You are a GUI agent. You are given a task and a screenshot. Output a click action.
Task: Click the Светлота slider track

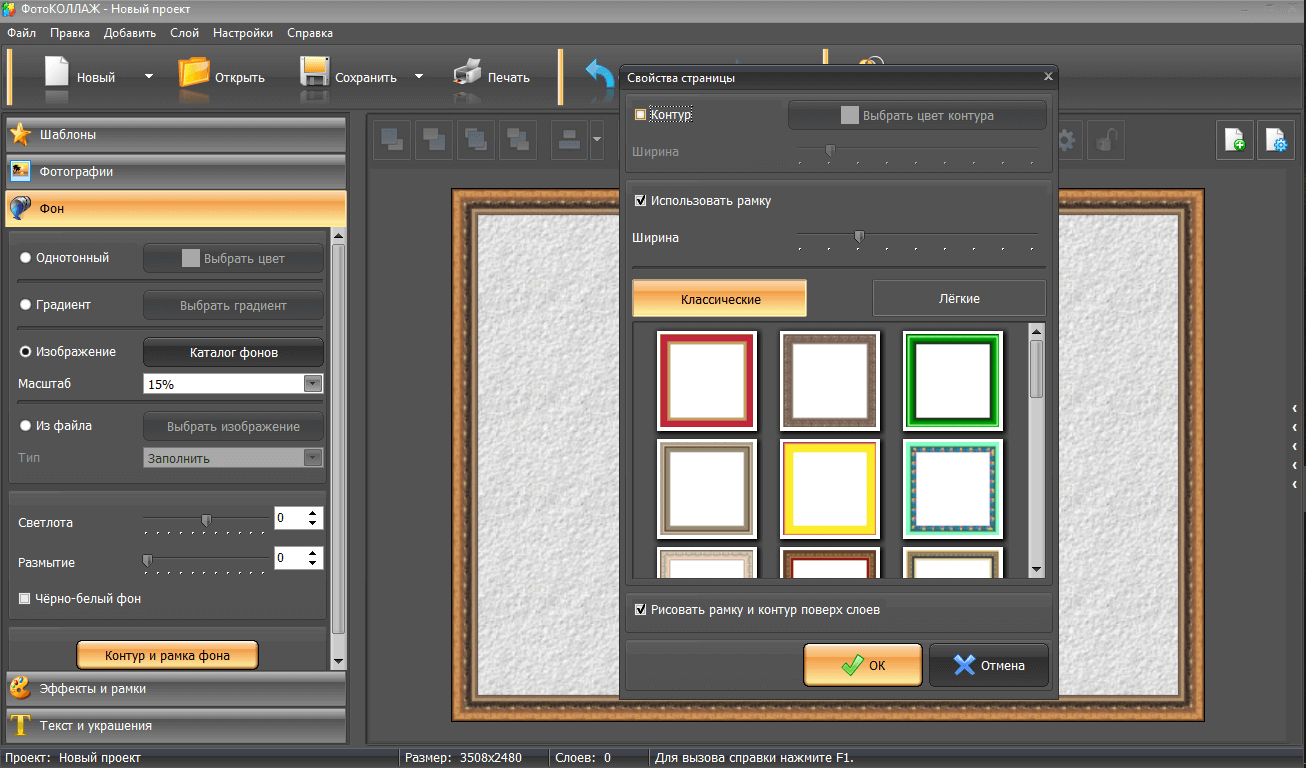[205, 519]
